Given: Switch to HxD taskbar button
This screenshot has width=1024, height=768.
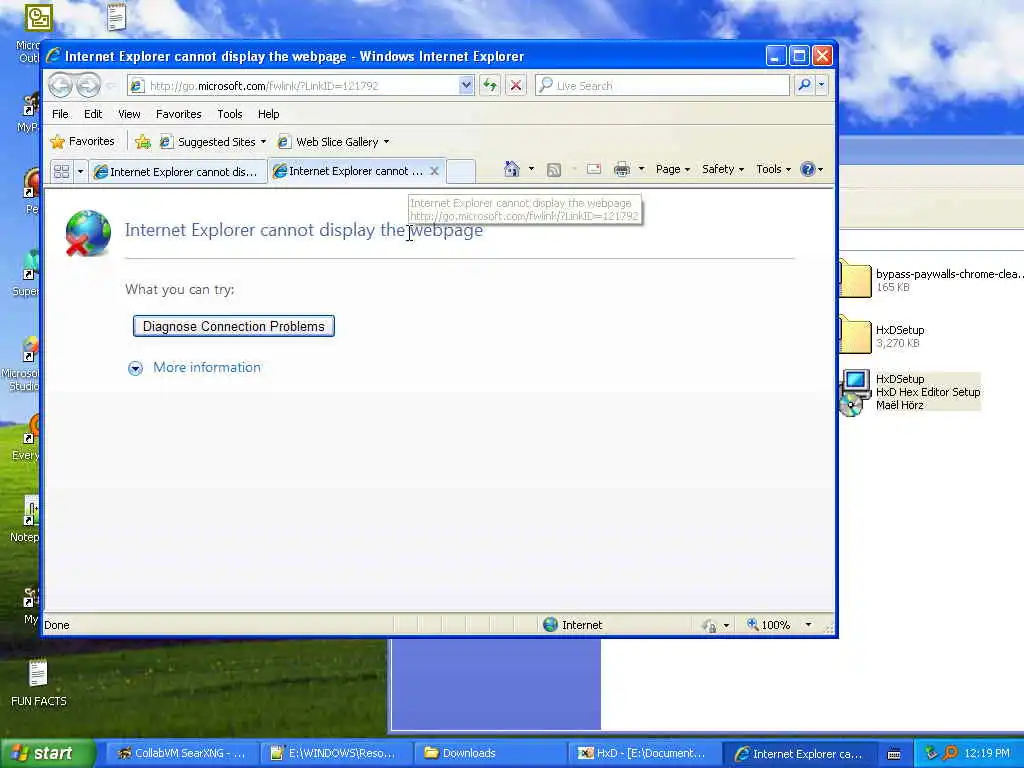Looking at the screenshot, I should (x=643, y=753).
